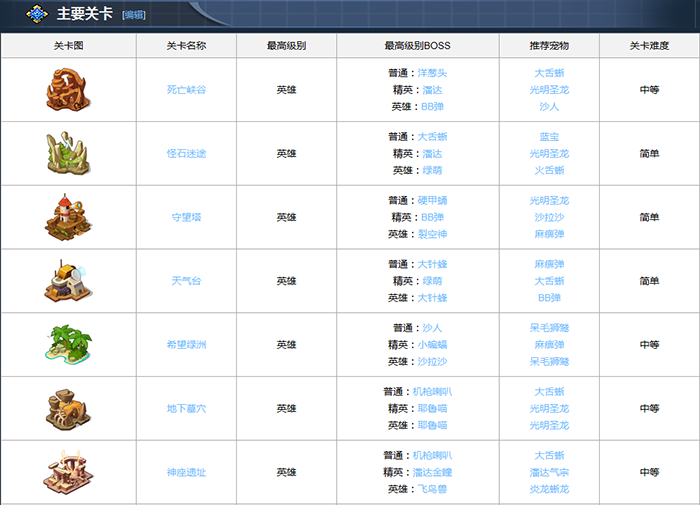700x505 pixels.
Task: Click the 炎龙蜥龙 recommended pet link
Action: coord(549,489)
